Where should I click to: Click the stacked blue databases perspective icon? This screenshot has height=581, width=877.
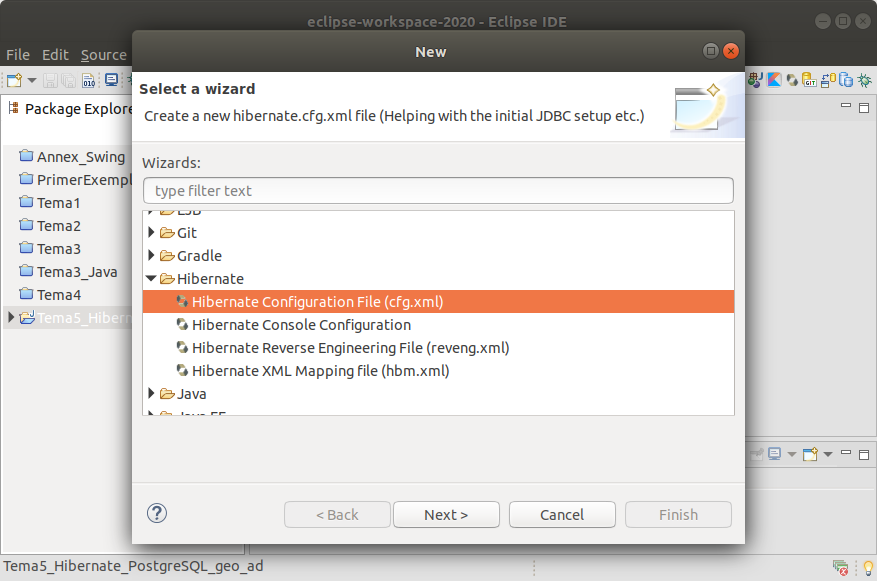846,80
